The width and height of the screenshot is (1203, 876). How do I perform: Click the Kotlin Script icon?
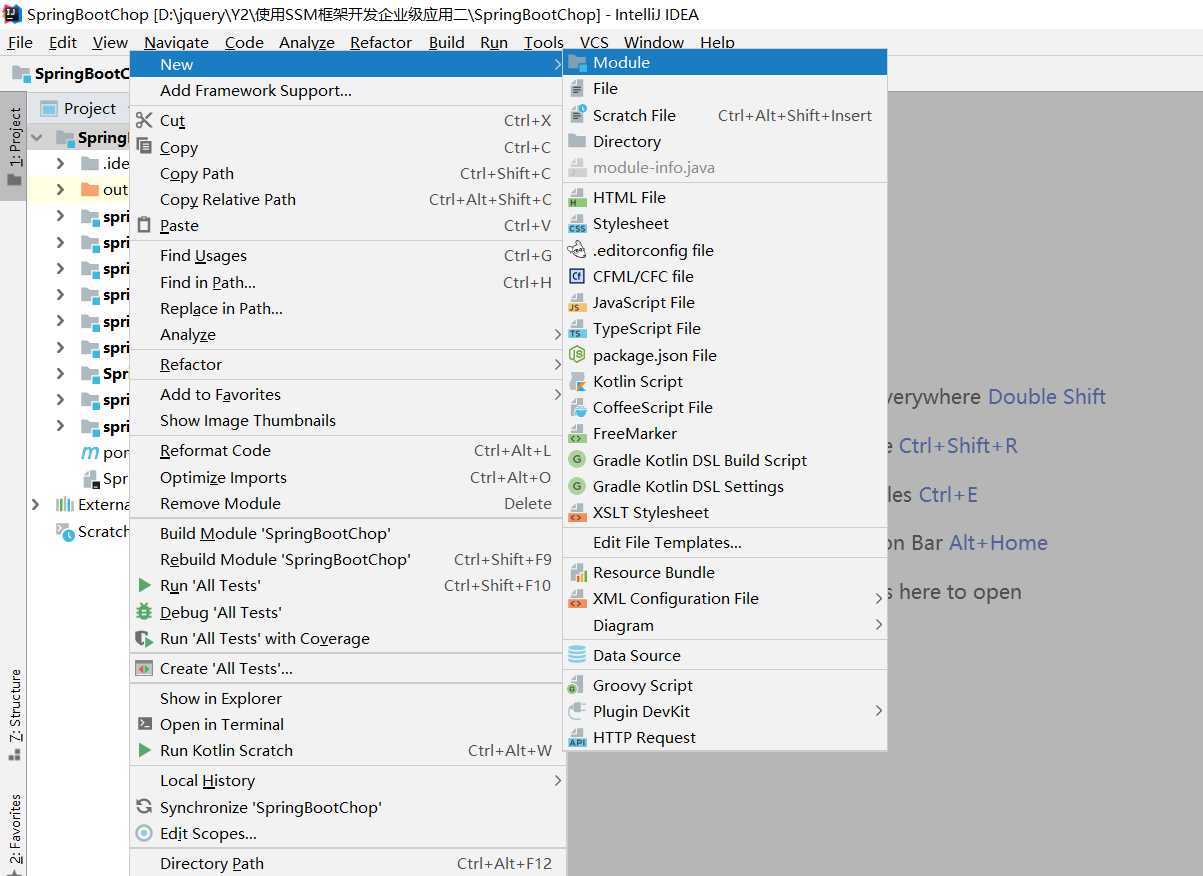coord(577,382)
